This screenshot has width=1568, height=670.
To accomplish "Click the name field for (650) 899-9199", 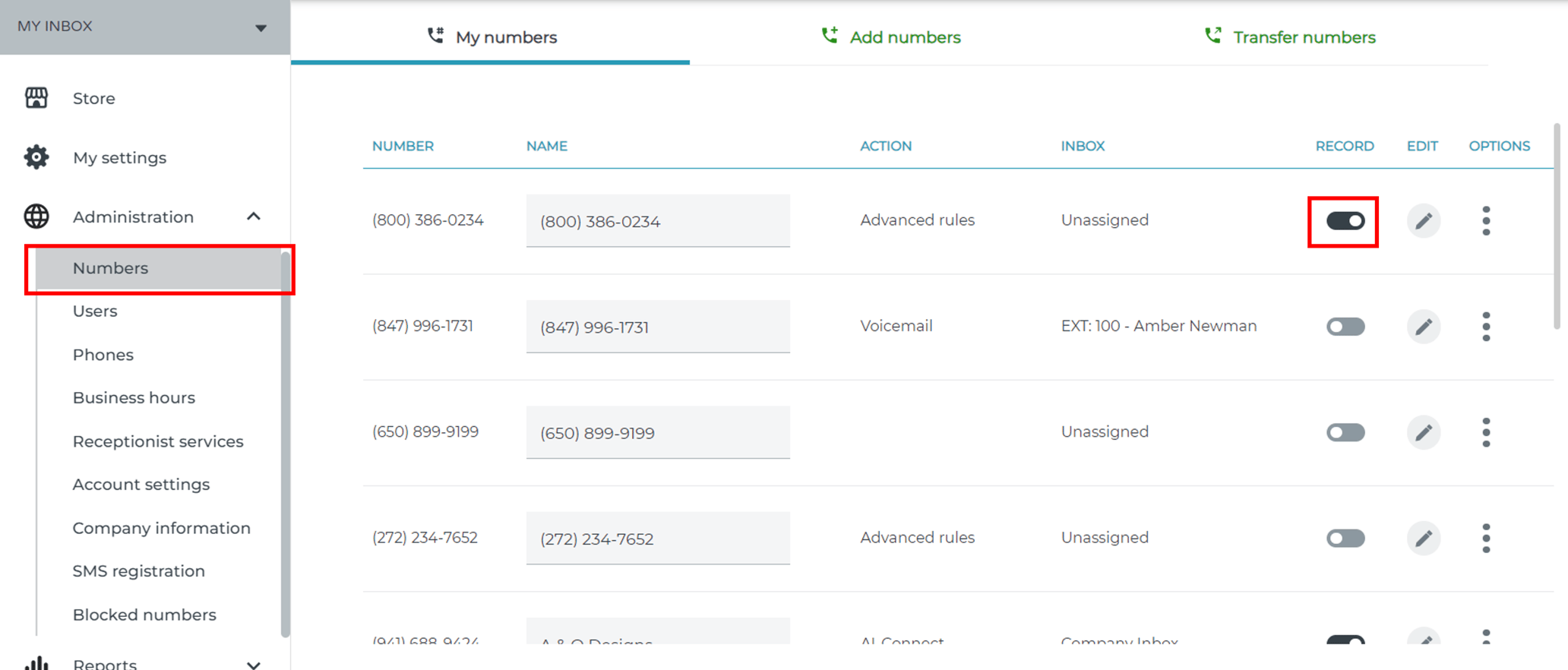I will point(658,432).
